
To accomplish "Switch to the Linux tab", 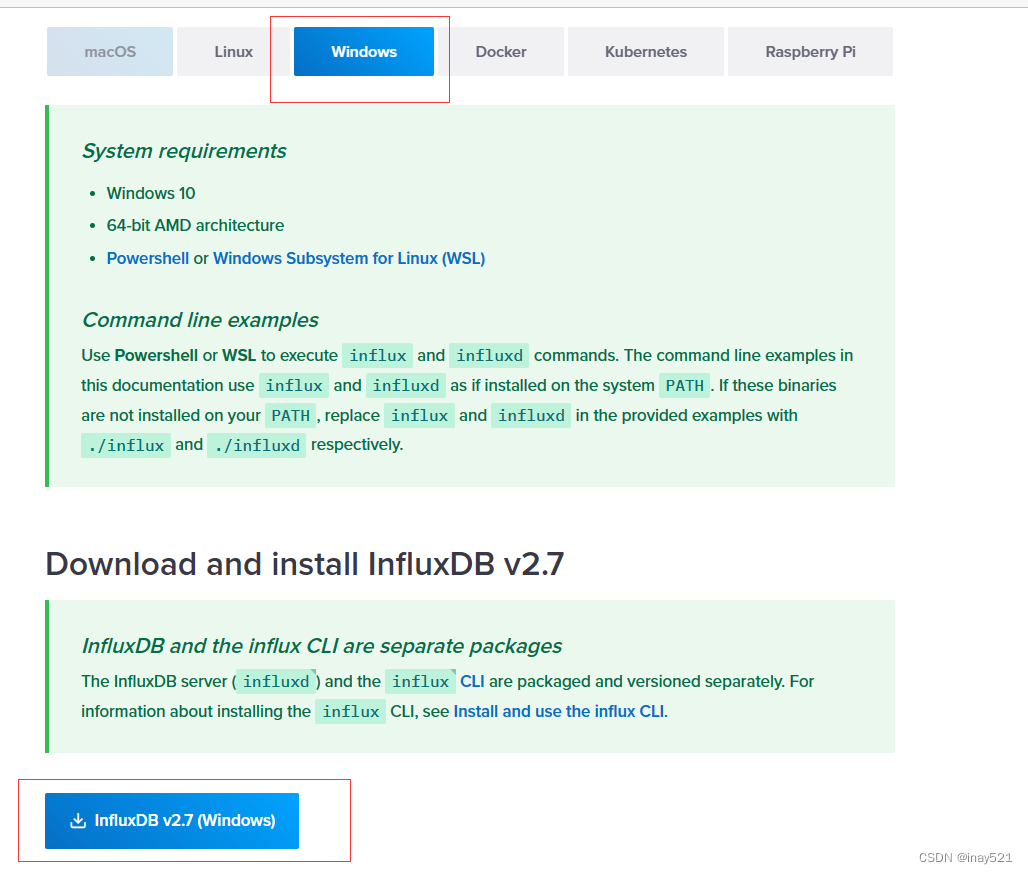I will pyautogui.click(x=233, y=52).
